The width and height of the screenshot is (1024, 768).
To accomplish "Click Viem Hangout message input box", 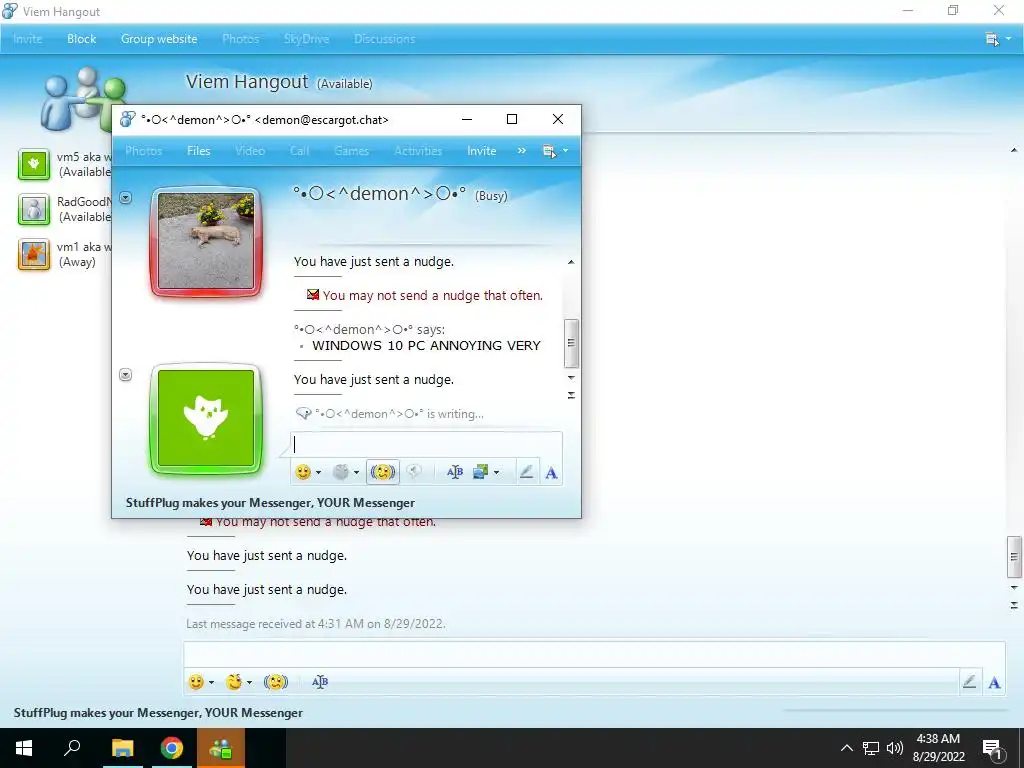I will coord(594,655).
